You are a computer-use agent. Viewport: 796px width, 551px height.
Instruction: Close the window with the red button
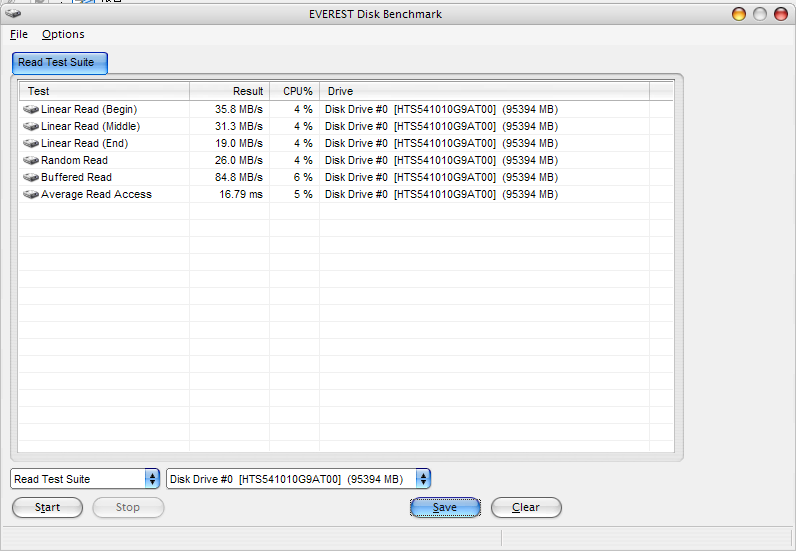pos(781,14)
